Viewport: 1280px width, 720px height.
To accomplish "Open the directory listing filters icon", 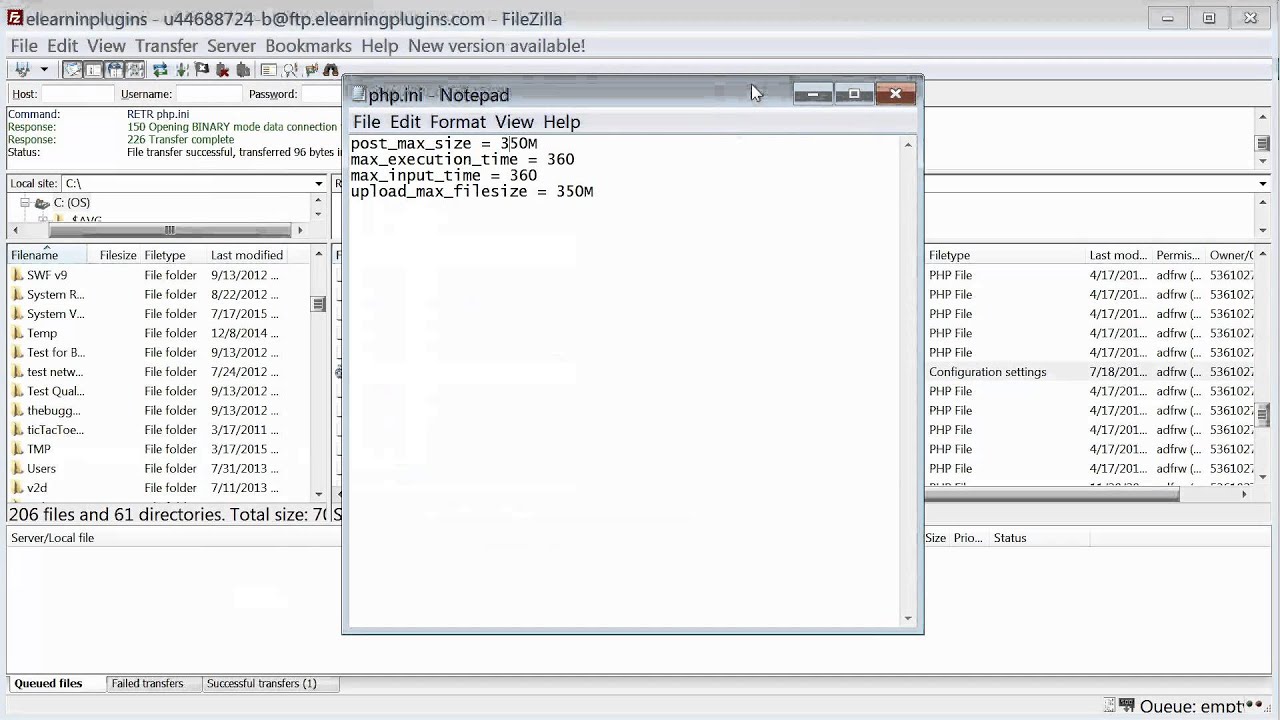I will (x=268, y=70).
